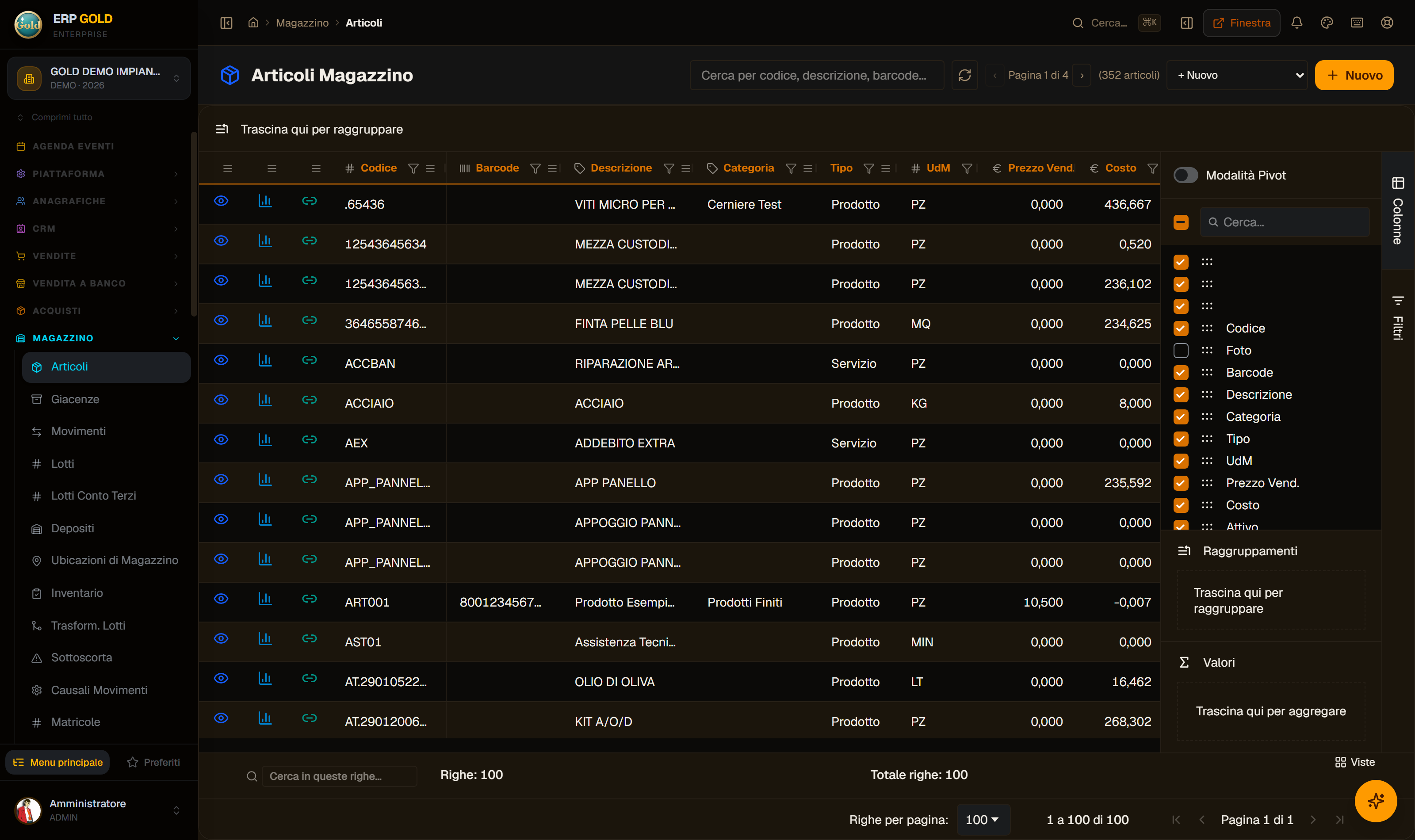
Task: Filter the Costo column
Action: tap(1152, 168)
